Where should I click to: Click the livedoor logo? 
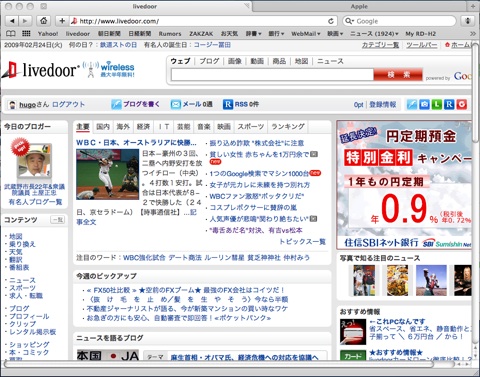point(40,69)
